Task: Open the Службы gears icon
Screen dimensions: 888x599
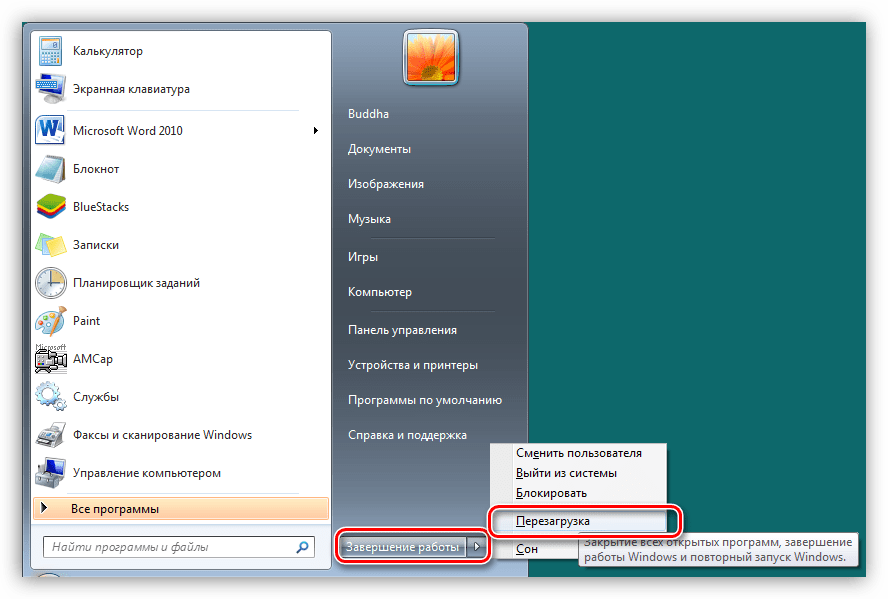Action: pos(50,397)
